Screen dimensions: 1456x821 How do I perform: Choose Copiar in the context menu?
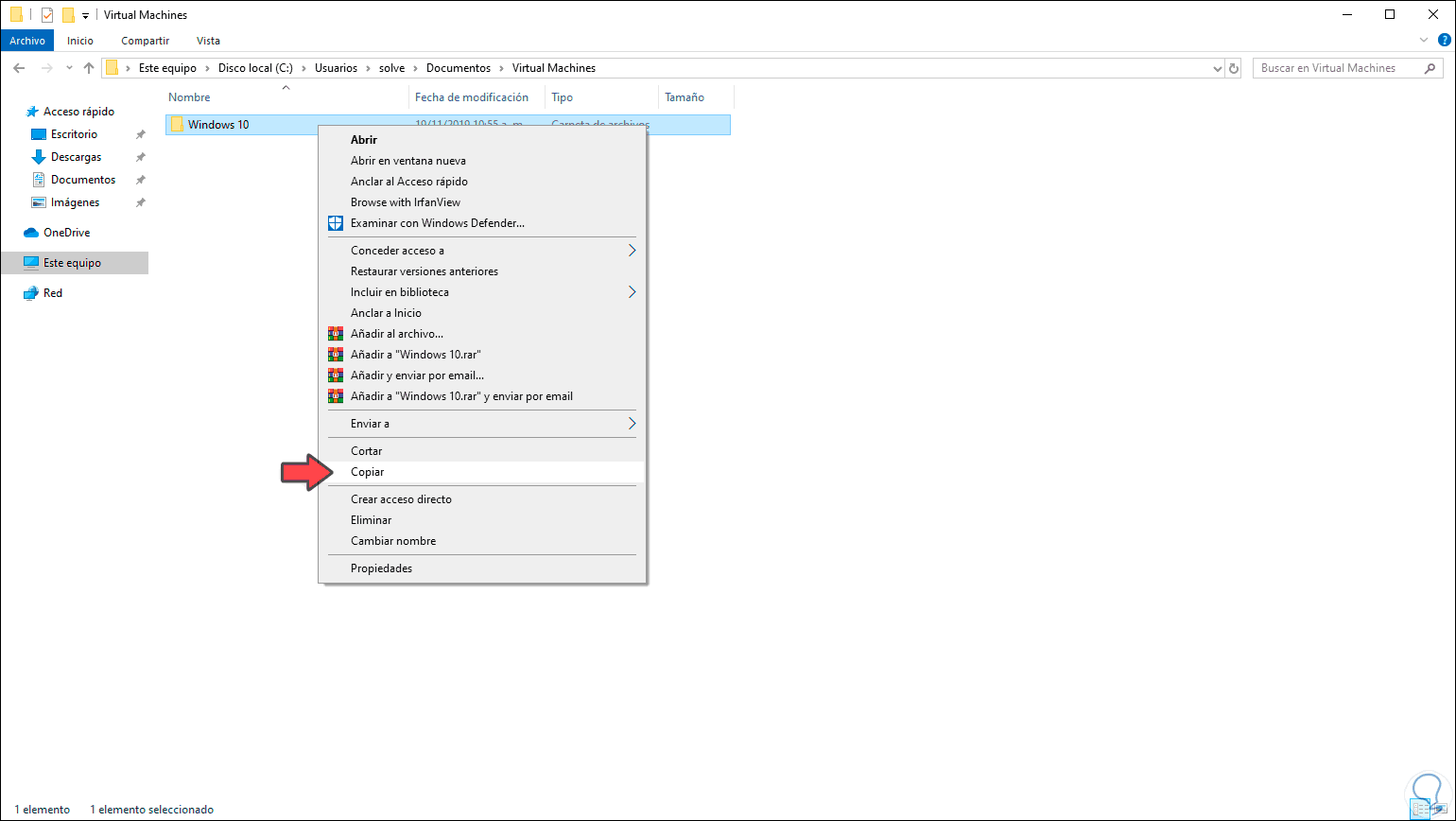tap(483, 472)
